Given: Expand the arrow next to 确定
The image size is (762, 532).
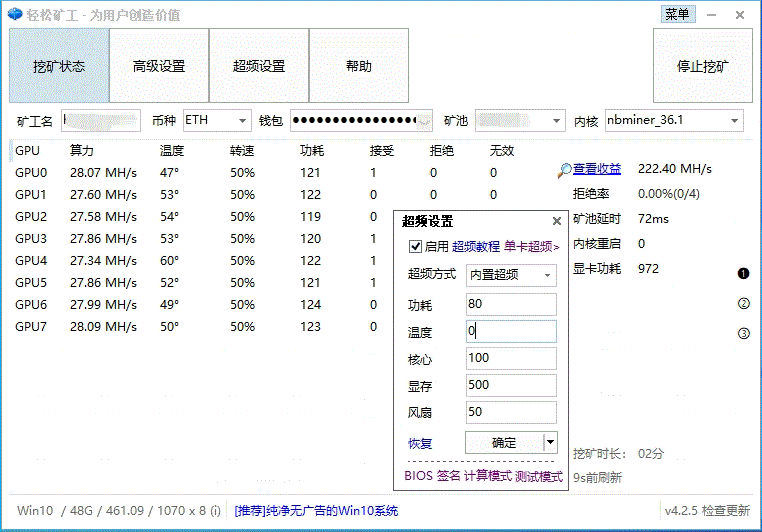Looking at the screenshot, I should [x=550, y=442].
